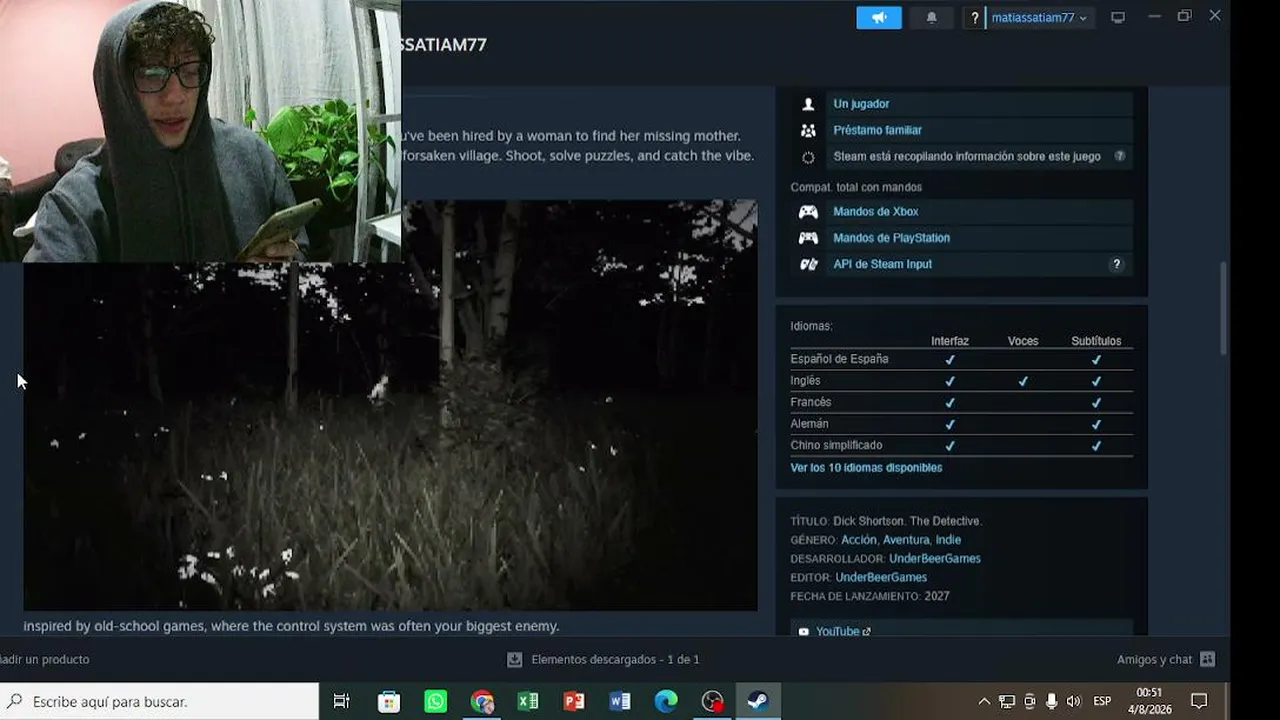Open Task View on the taskbar
Viewport: 1280px width, 720px height.
click(341, 701)
